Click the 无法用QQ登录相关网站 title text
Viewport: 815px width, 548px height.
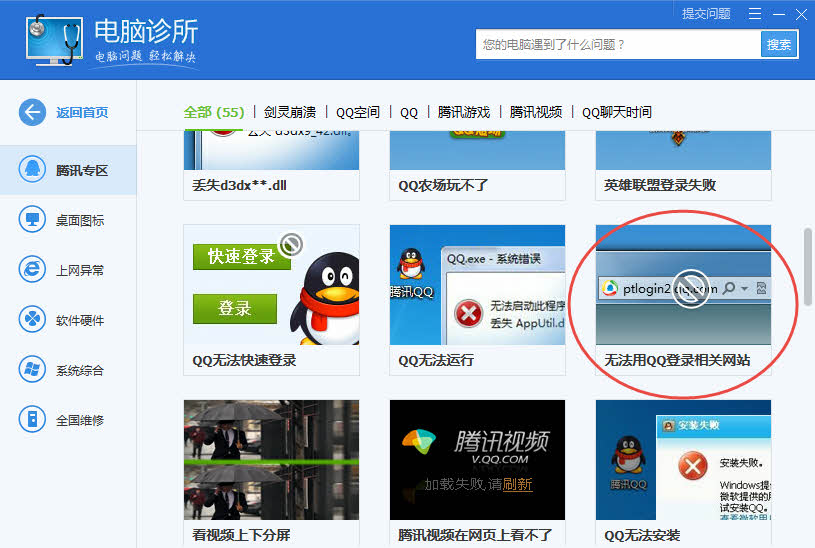(x=677, y=360)
